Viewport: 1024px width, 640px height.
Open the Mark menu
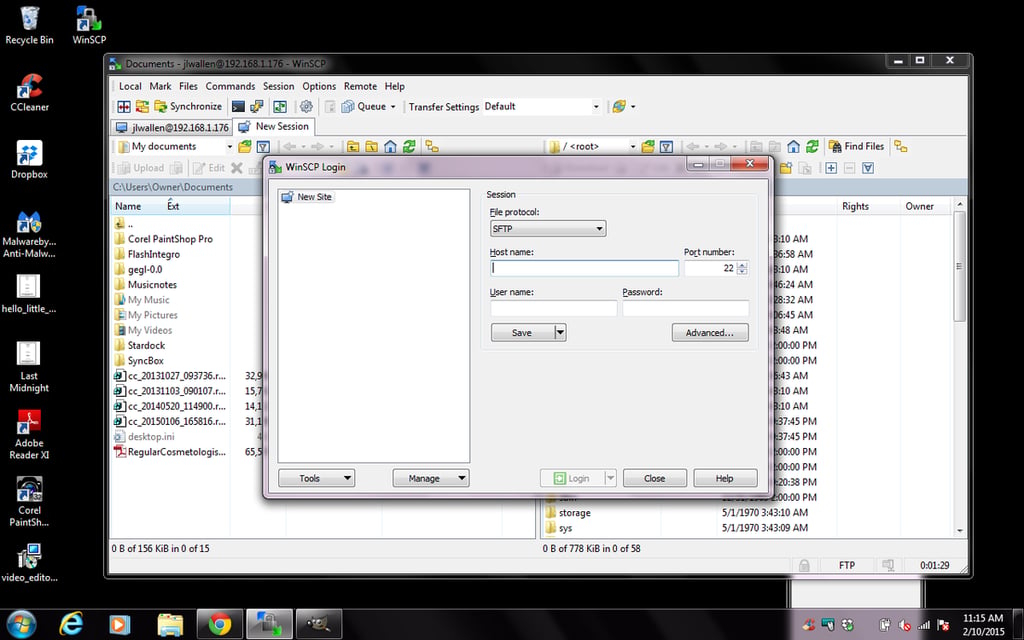[x=160, y=86]
